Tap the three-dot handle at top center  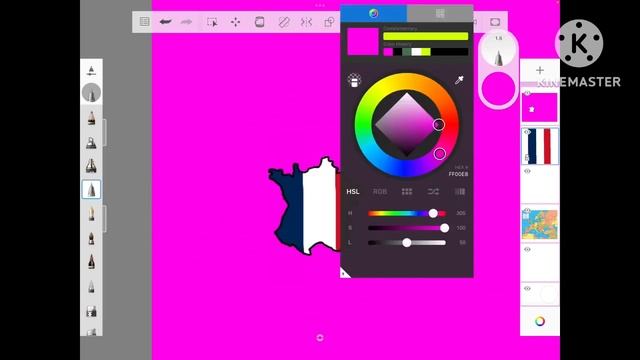tap(320, 5)
